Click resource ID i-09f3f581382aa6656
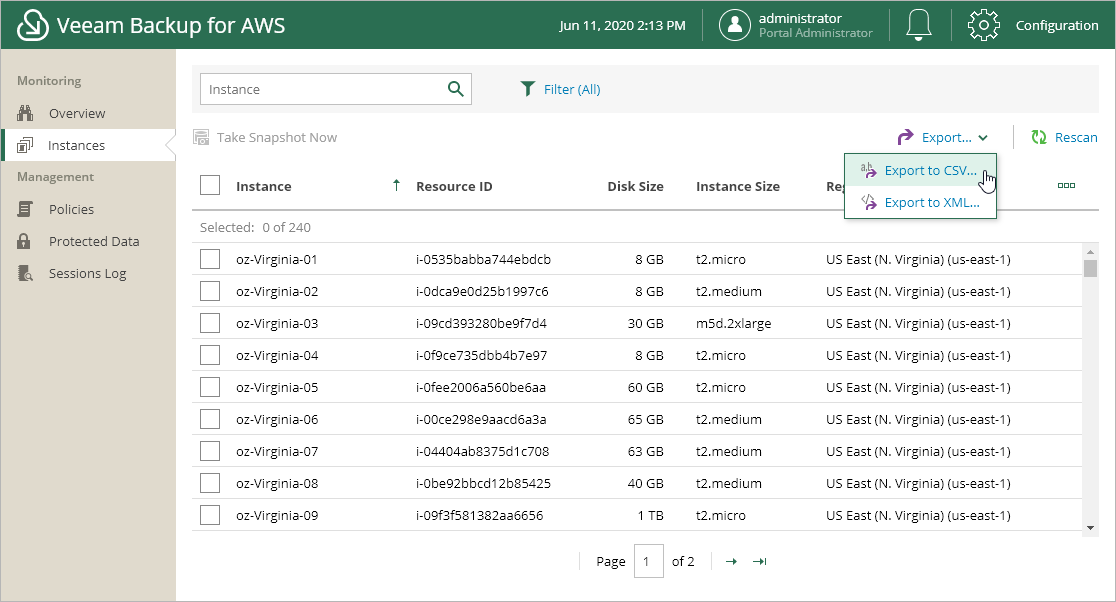The width and height of the screenshot is (1116, 602). pyautogui.click(x=479, y=515)
